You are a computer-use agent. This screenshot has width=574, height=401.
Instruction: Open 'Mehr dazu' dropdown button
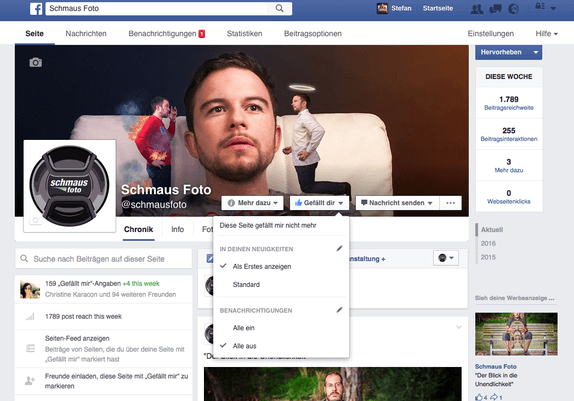click(x=252, y=203)
